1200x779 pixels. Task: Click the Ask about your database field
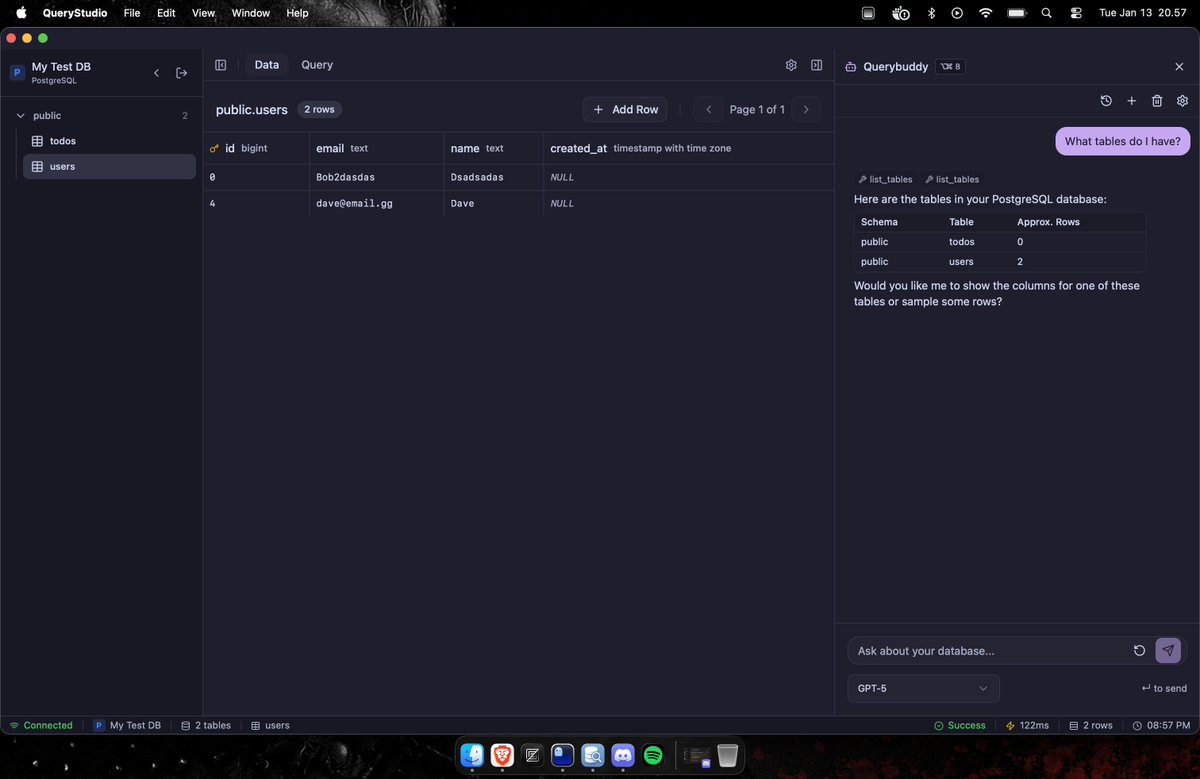tap(989, 651)
